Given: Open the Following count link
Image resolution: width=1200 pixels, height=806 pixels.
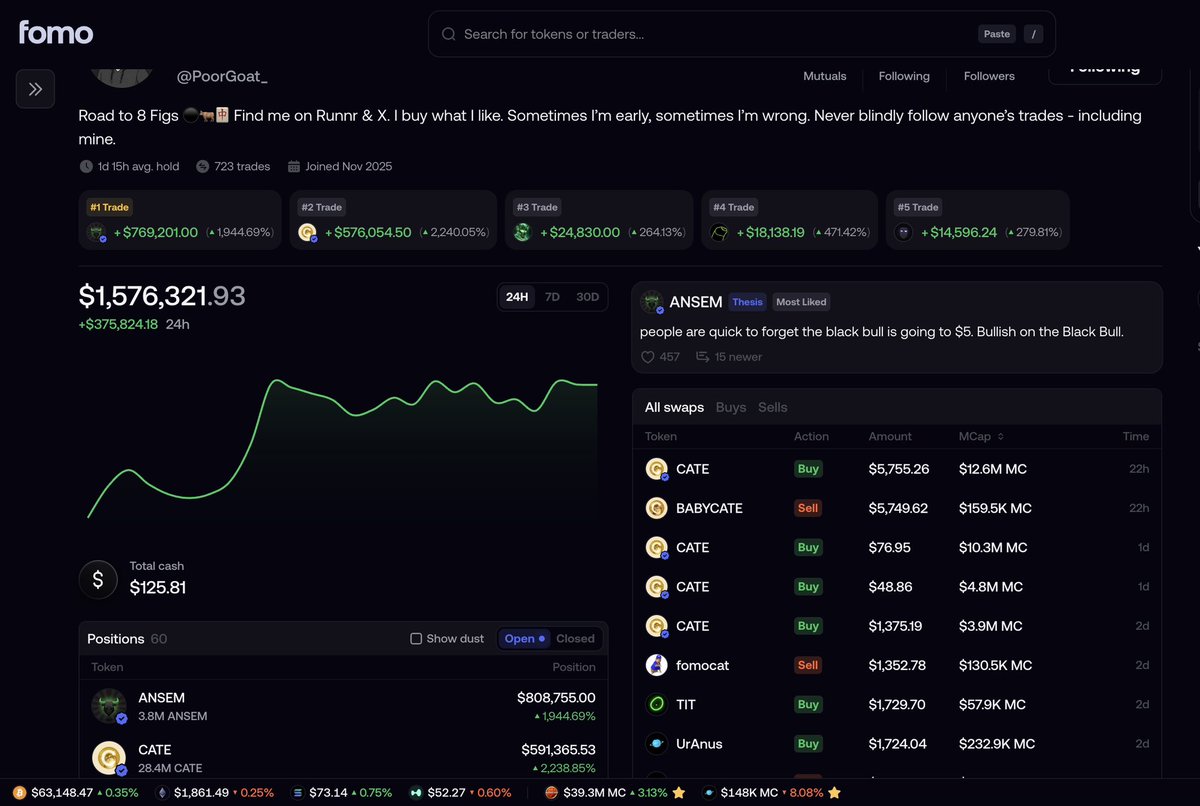Looking at the screenshot, I should (904, 76).
